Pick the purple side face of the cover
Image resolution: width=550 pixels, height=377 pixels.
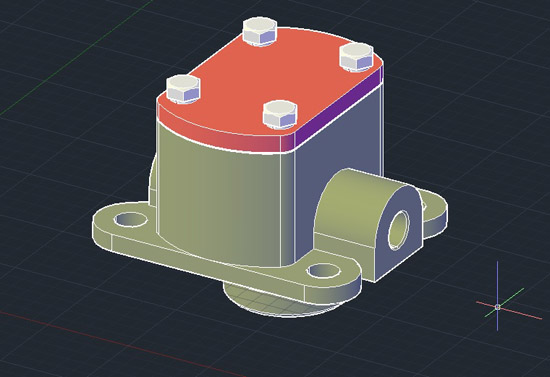[338, 109]
